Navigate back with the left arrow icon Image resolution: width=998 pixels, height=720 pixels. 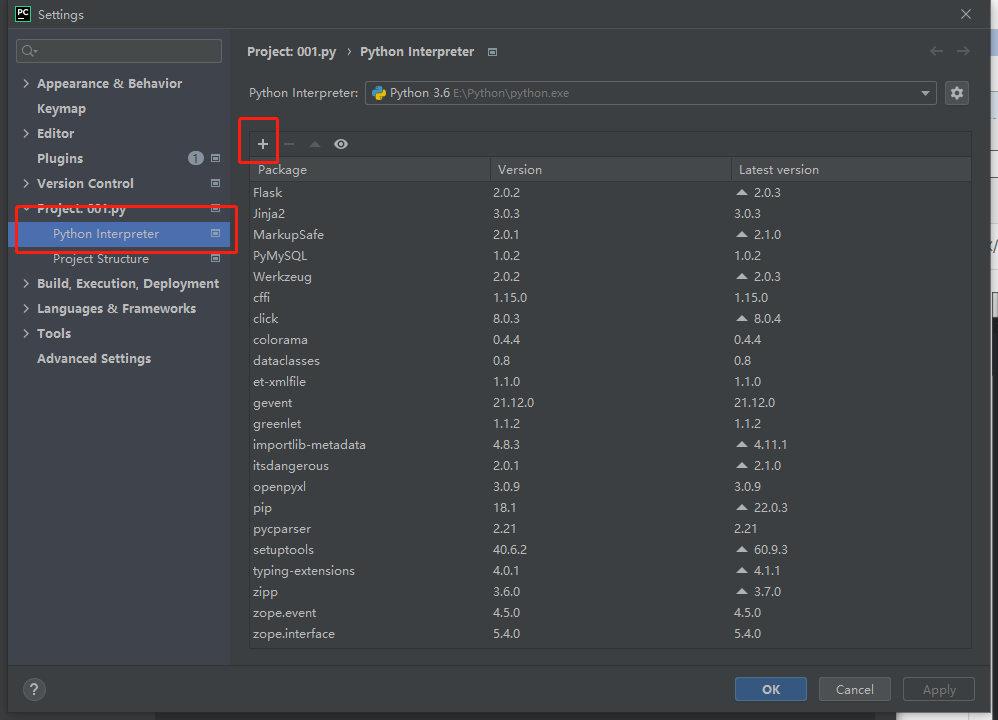[936, 51]
